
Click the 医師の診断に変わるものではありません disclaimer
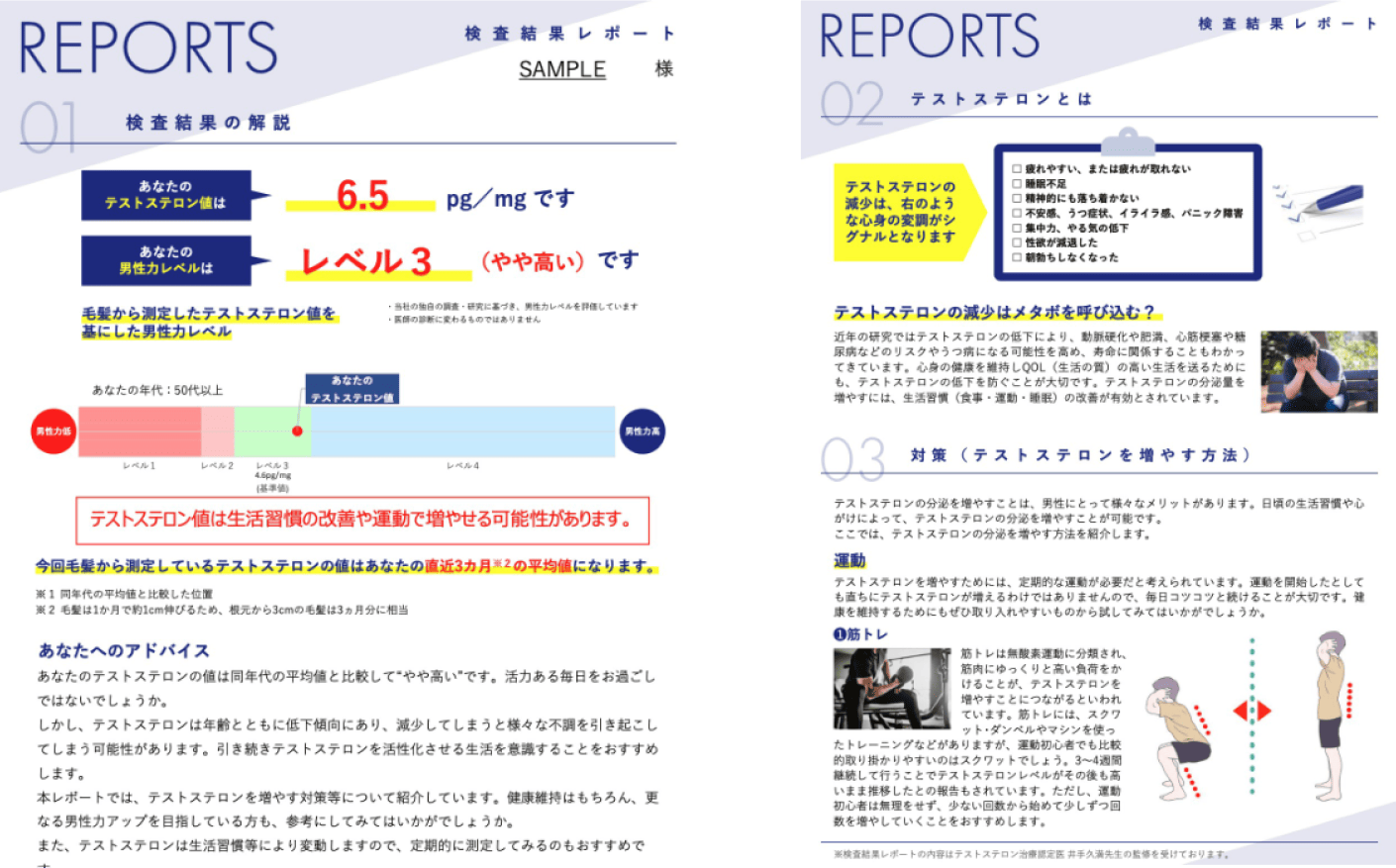[466, 320]
